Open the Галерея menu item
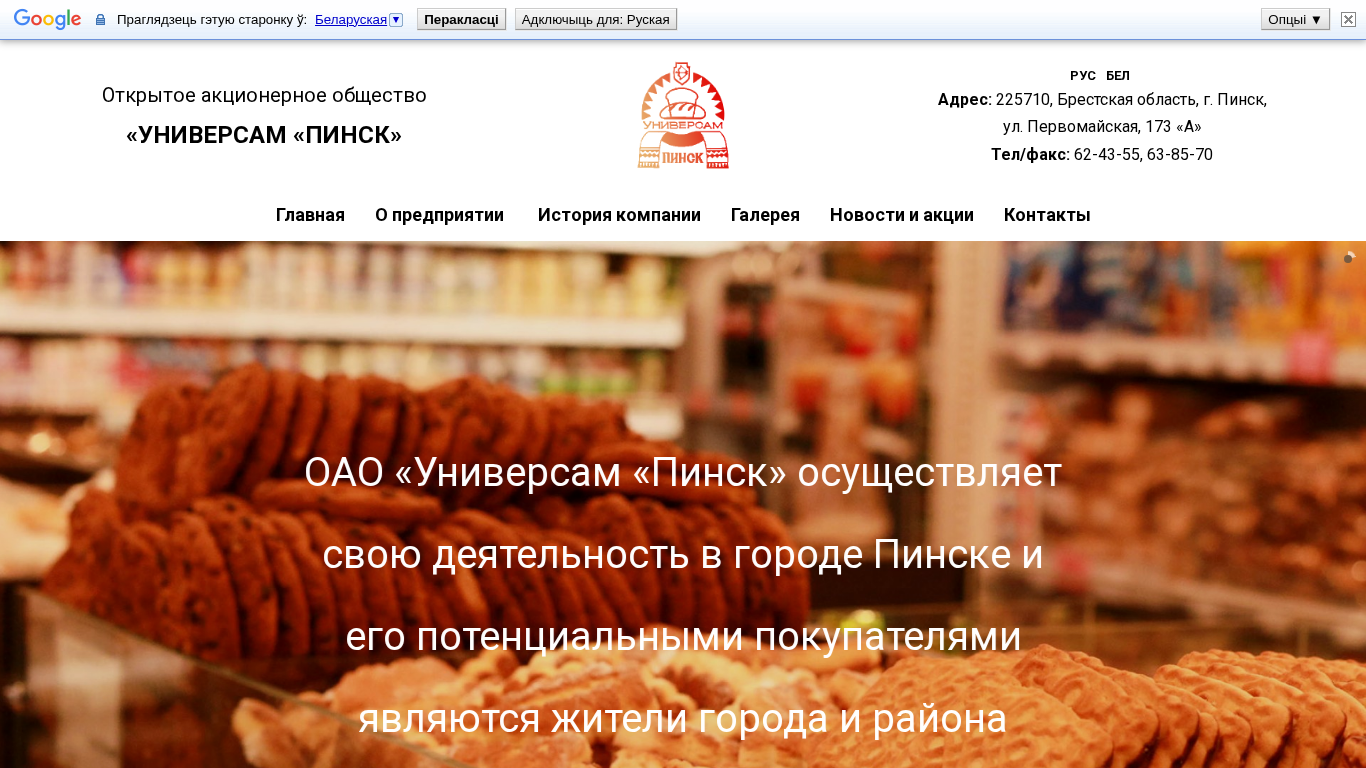The height and width of the screenshot is (768, 1366). pos(765,215)
